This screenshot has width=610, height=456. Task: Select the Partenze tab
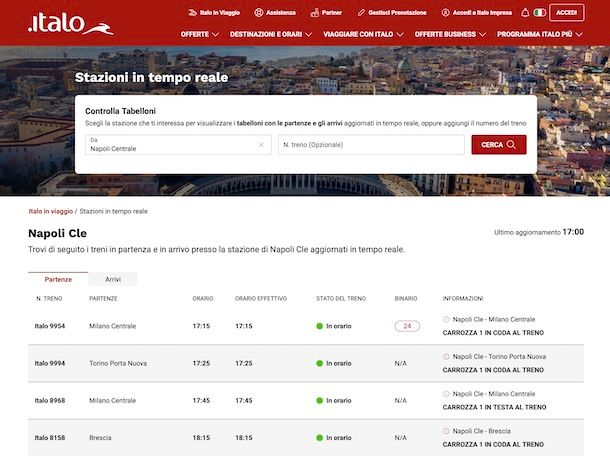click(x=58, y=279)
